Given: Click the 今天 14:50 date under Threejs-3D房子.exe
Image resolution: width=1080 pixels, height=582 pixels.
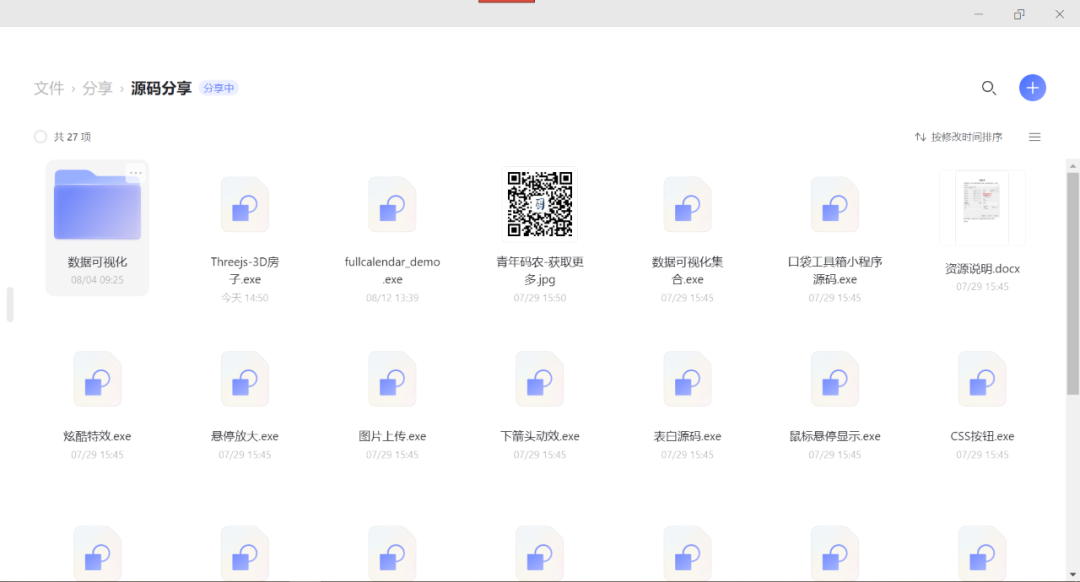Looking at the screenshot, I should click(x=245, y=298).
